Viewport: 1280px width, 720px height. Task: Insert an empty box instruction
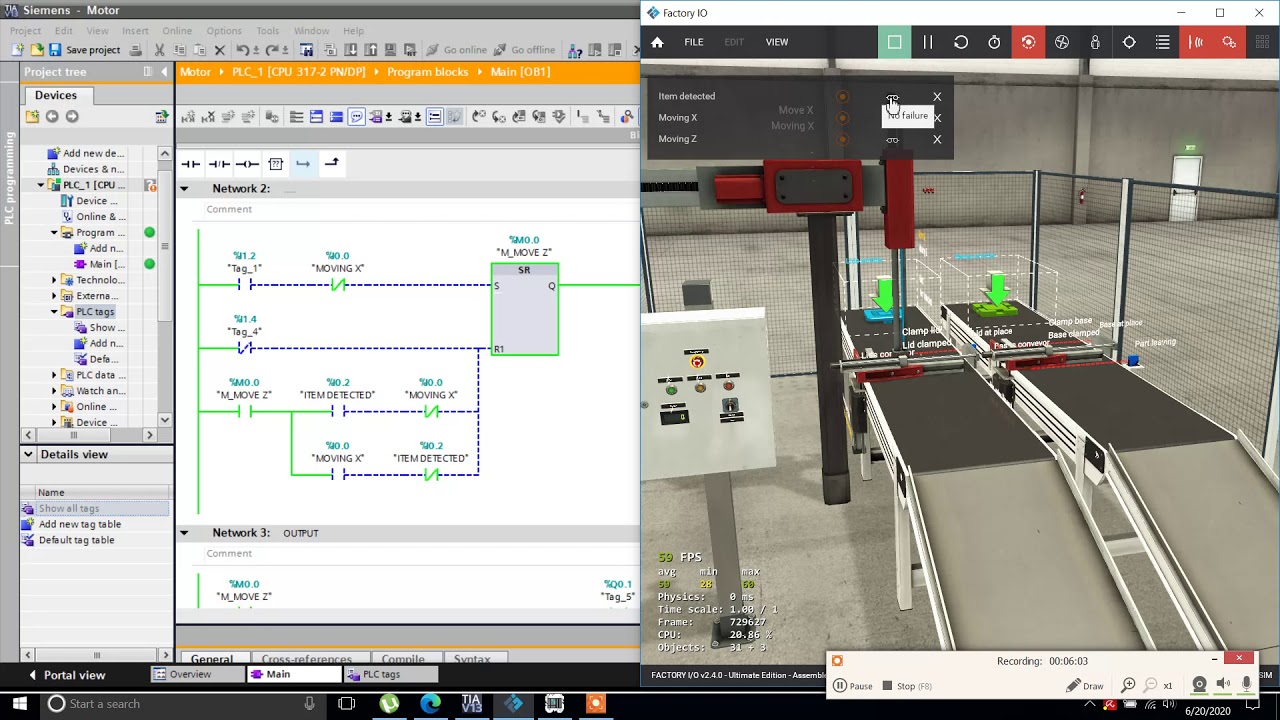275,164
